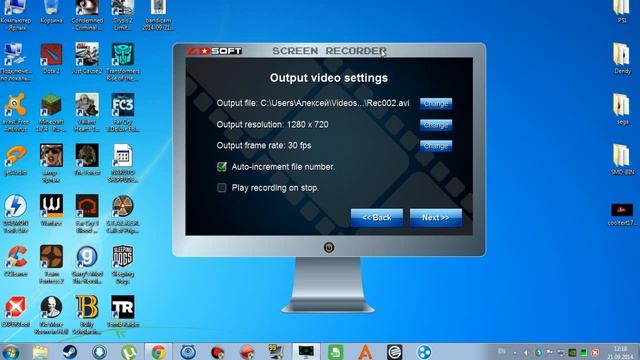
Task: Open the orange ring icon desktop shortcut
Action: 16,160
